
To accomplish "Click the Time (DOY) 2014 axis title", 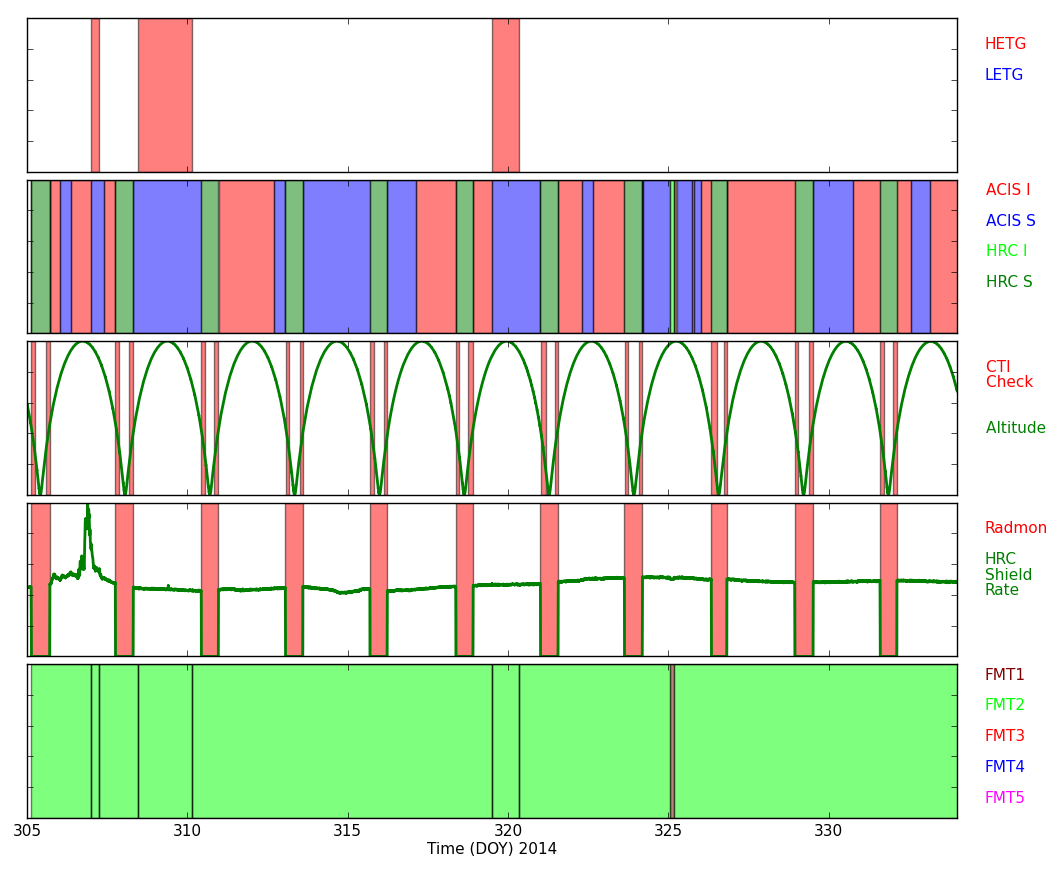I will (491, 850).
